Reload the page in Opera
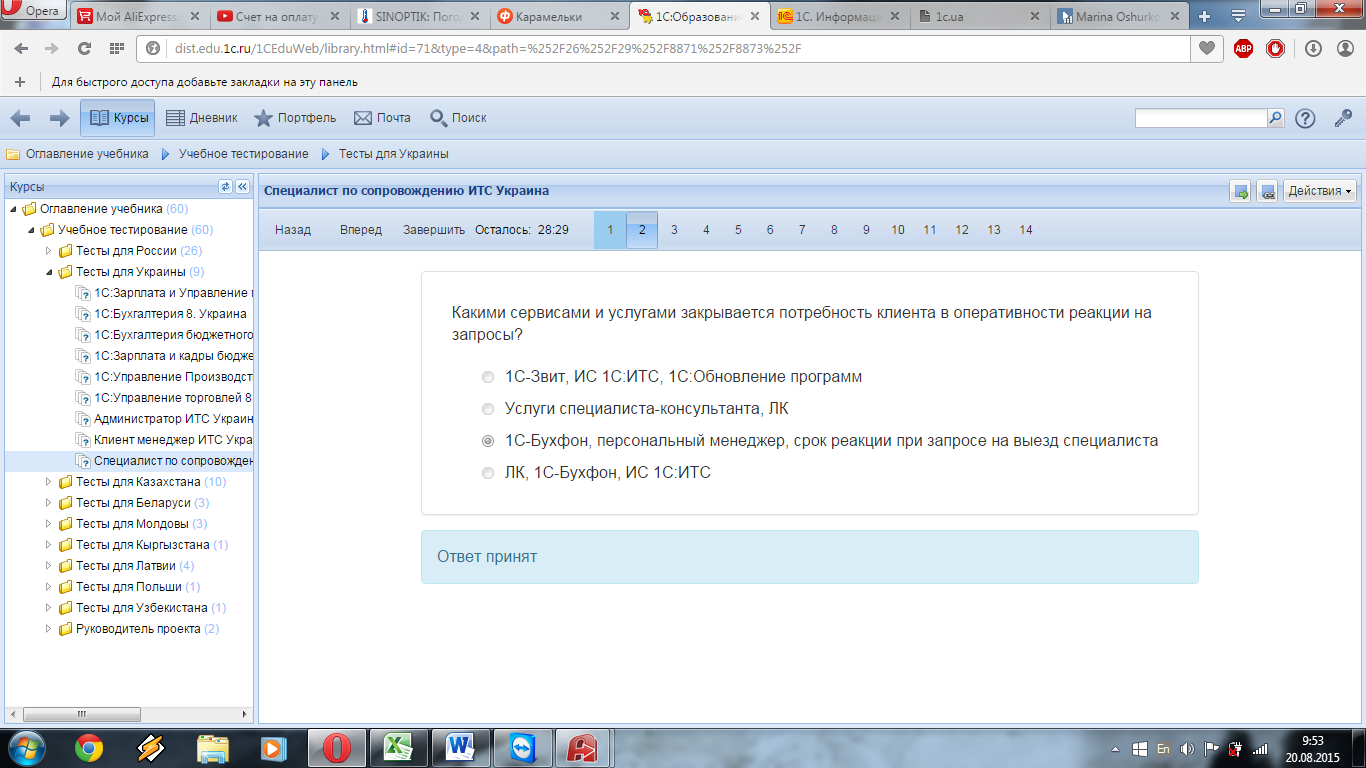 click(x=84, y=48)
